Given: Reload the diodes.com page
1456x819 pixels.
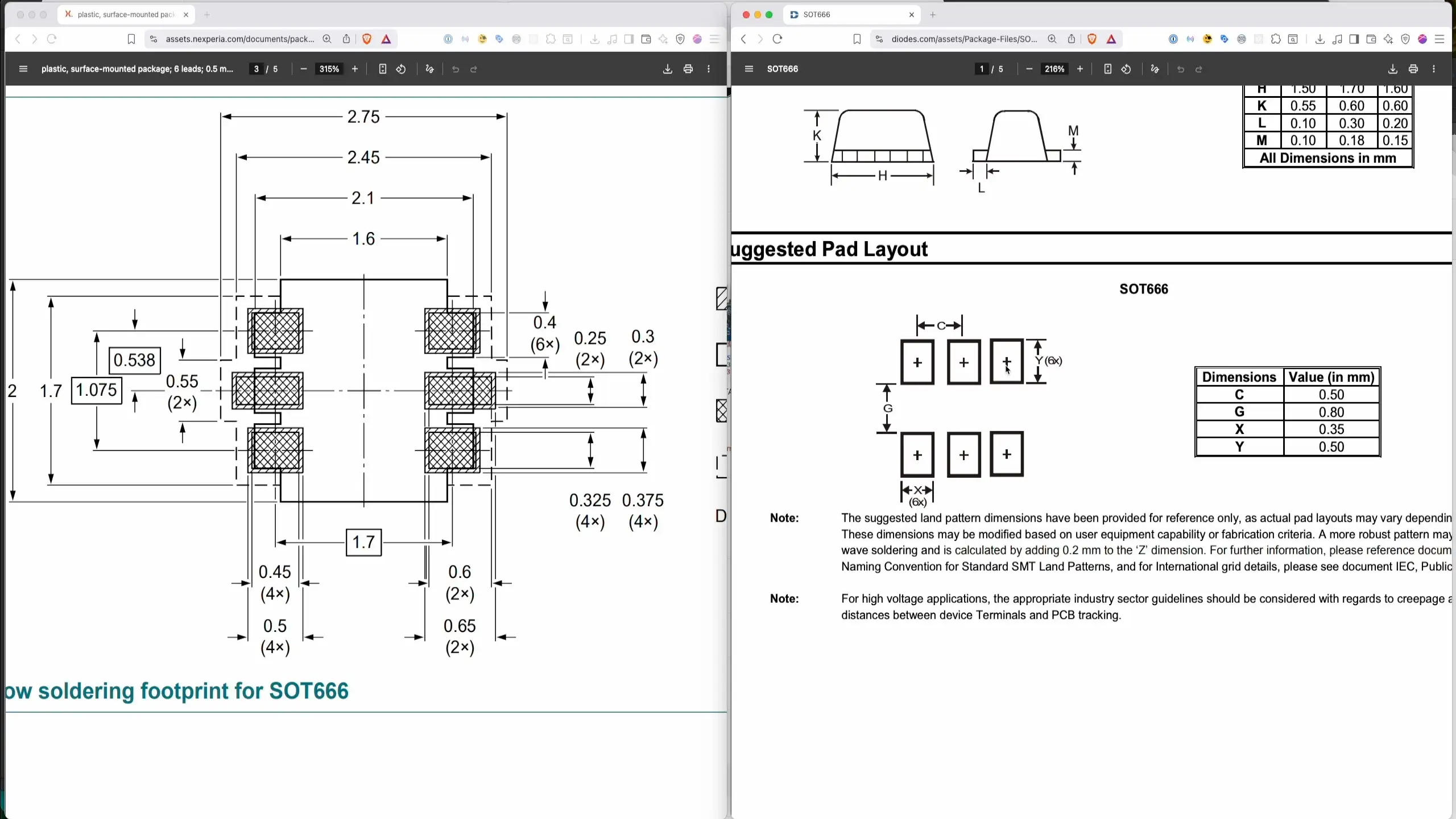Looking at the screenshot, I should click(x=777, y=39).
